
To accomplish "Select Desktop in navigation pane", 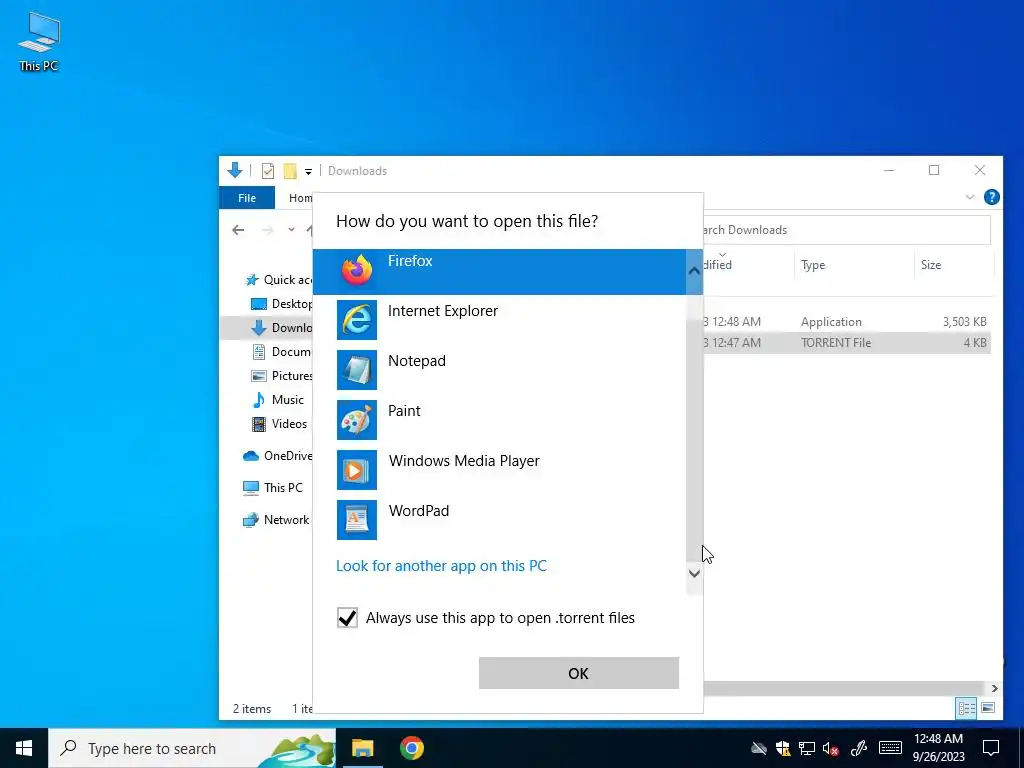I will coord(282,304).
